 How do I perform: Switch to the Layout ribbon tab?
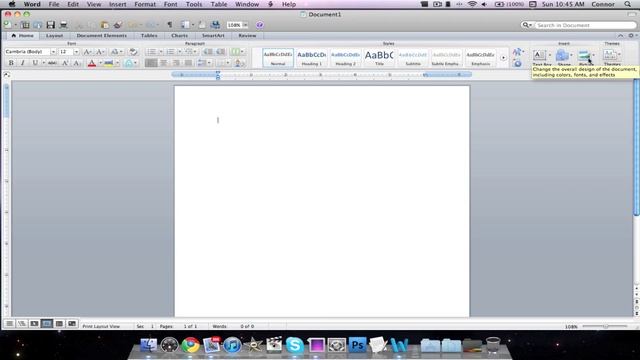54,36
